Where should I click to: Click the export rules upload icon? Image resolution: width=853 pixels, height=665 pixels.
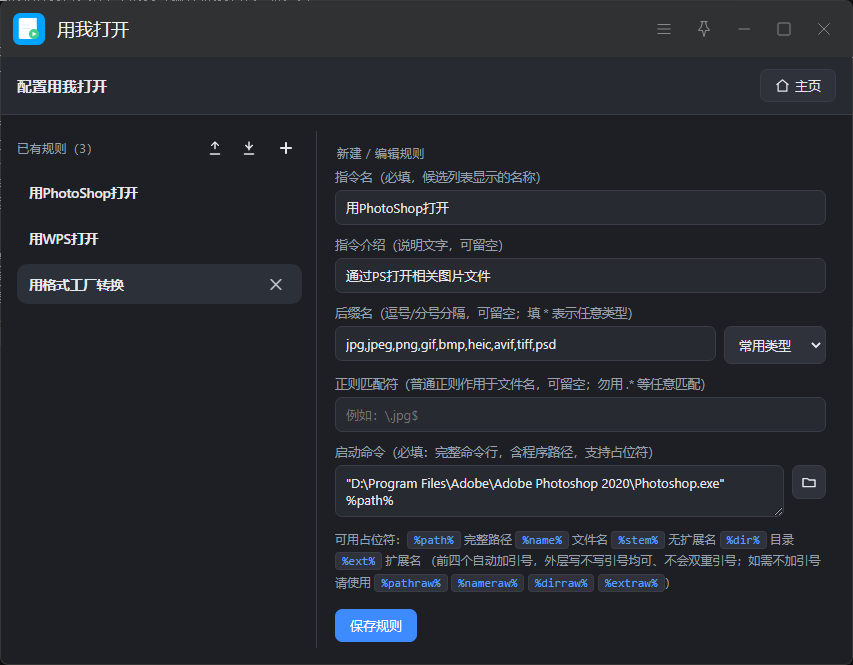tap(215, 148)
